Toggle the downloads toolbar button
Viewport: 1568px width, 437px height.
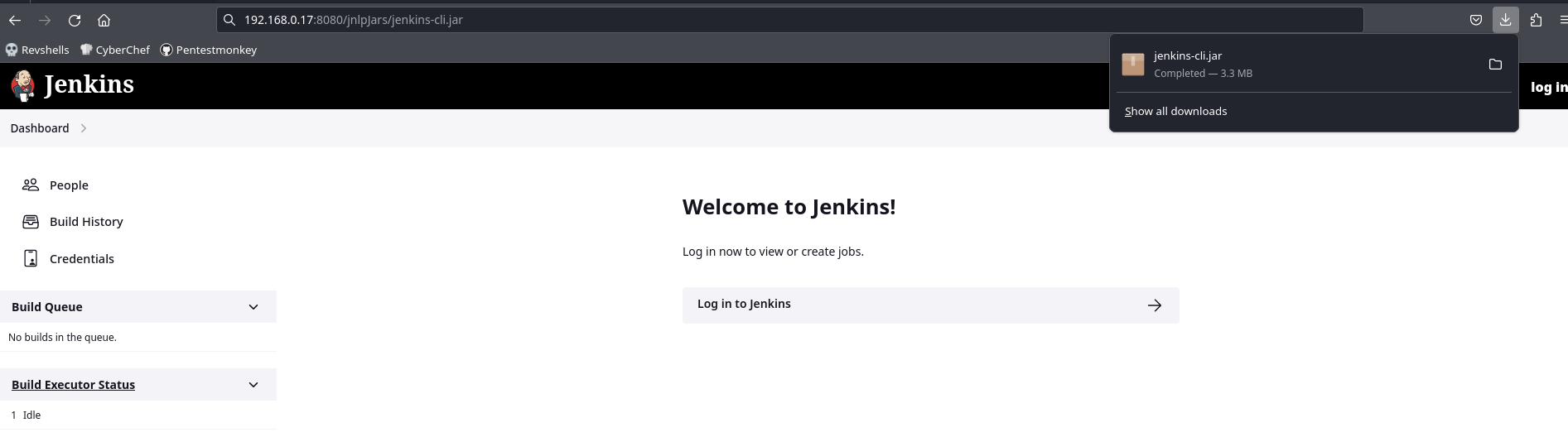(1505, 20)
